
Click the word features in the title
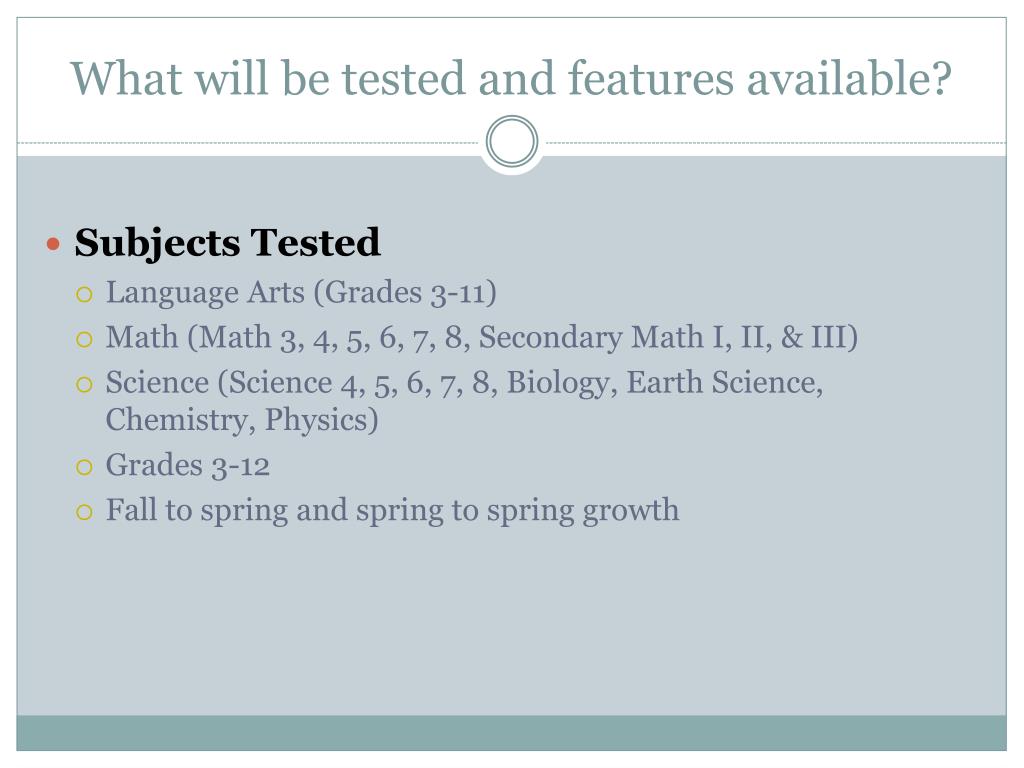tap(651, 78)
